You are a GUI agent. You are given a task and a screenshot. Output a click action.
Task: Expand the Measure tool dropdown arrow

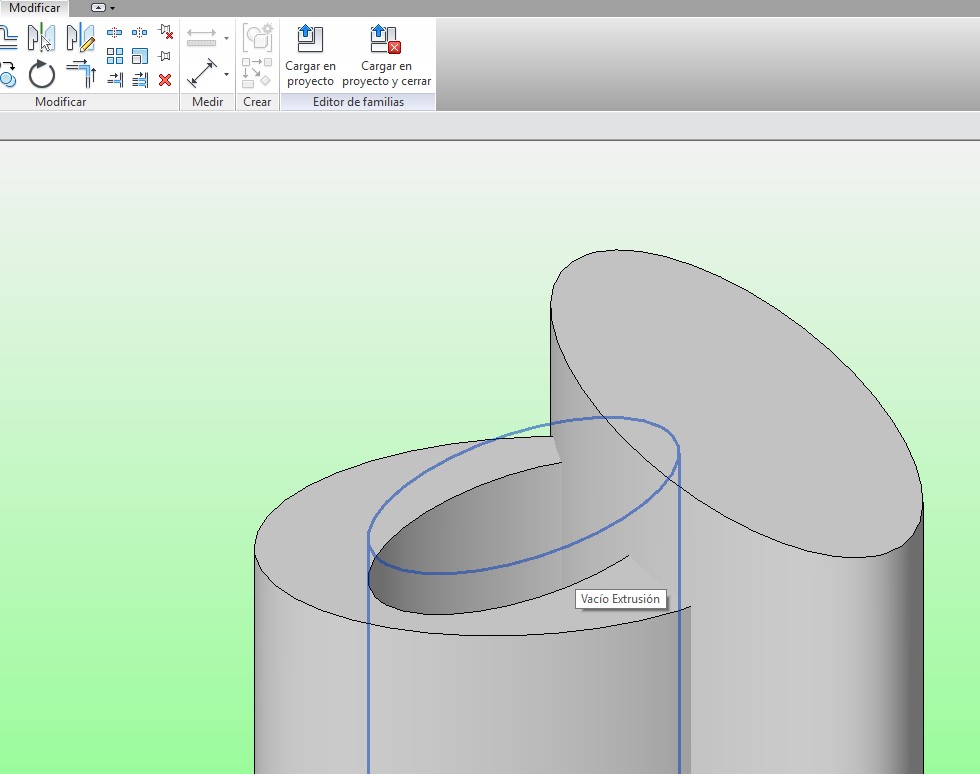[x=227, y=39]
